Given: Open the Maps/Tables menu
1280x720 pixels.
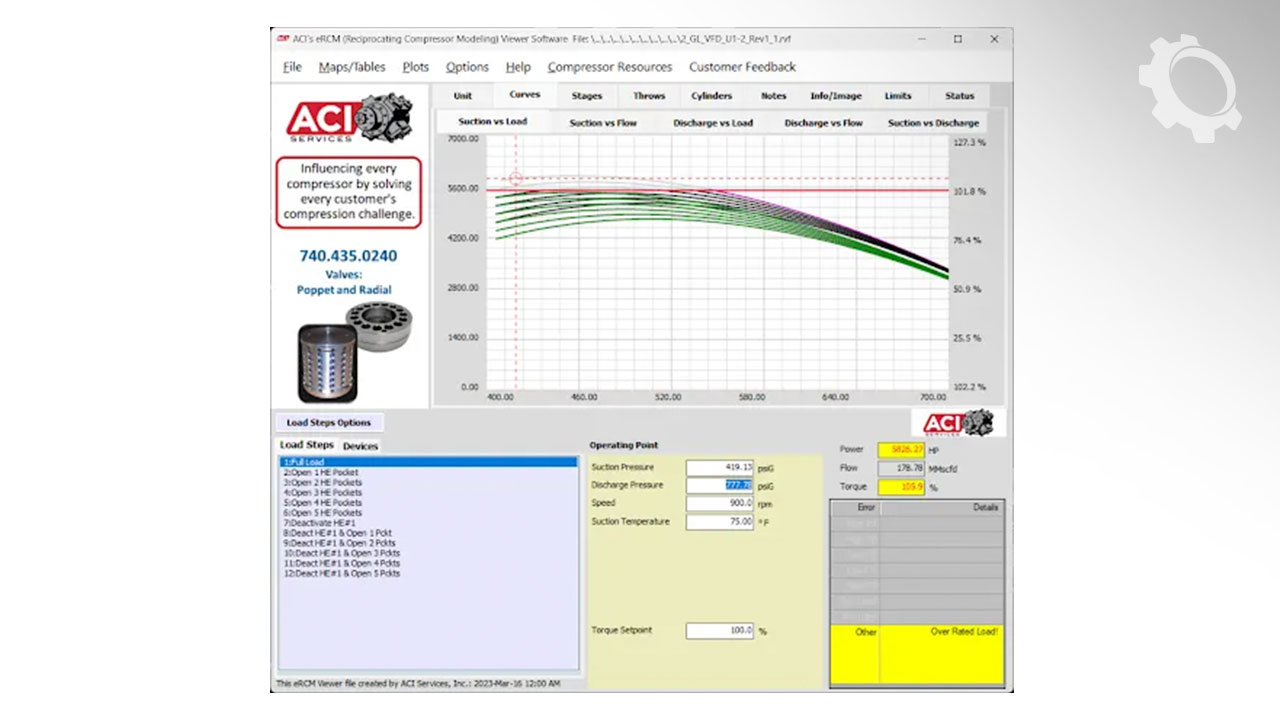Looking at the screenshot, I should pyautogui.click(x=352, y=67).
